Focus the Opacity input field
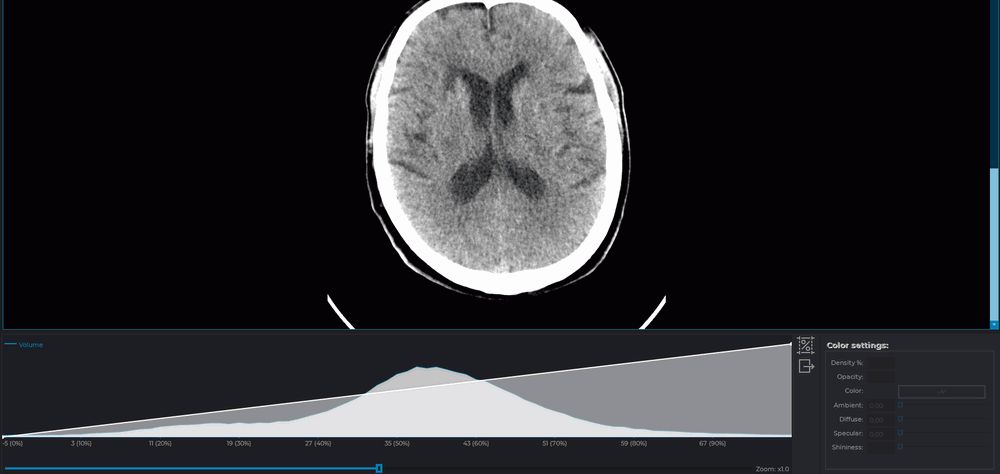The image size is (1000, 474). (881, 376)
